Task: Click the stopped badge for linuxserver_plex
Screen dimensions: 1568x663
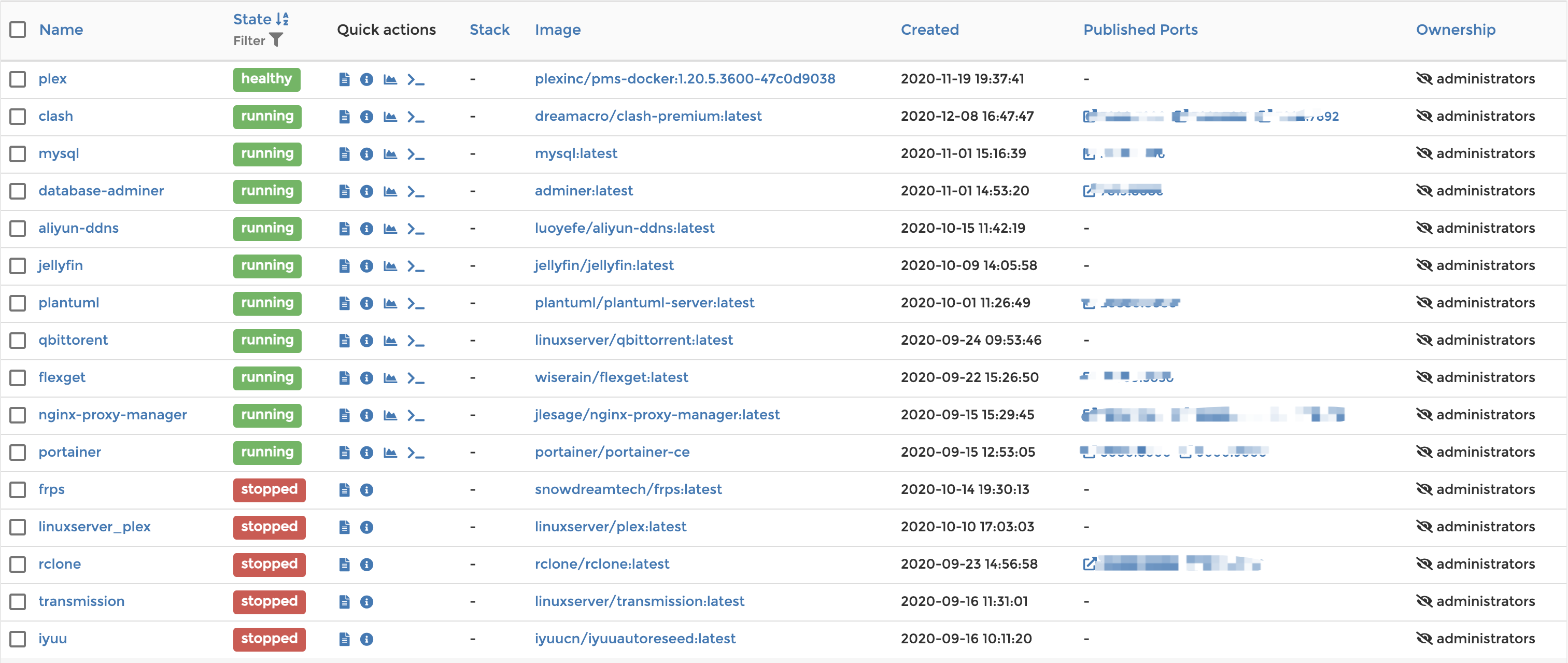Action: (269, 527)
